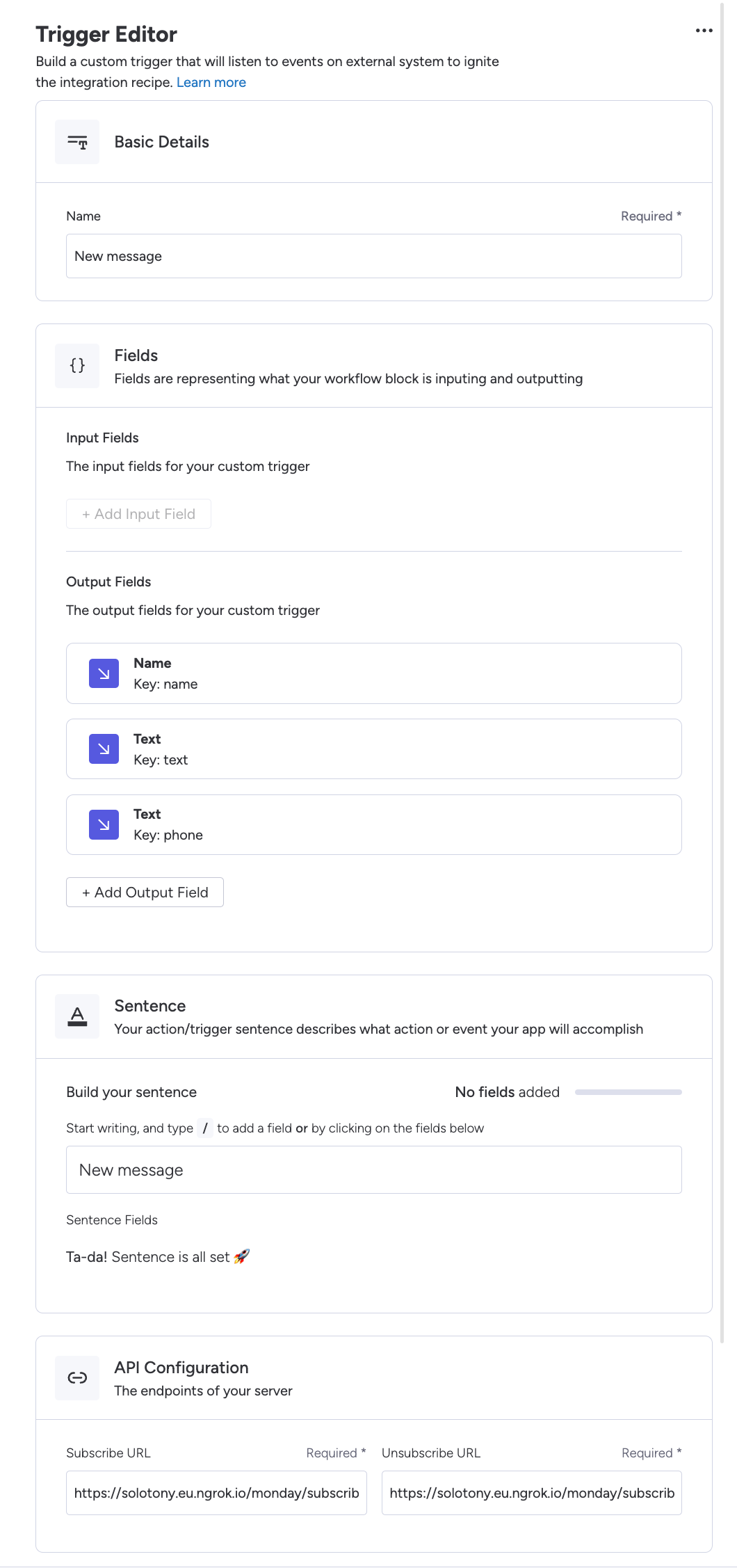Click the Fields section heading
Image resolution: width=737 pixels, height=1568 pixels.
[x=136, y=355]
